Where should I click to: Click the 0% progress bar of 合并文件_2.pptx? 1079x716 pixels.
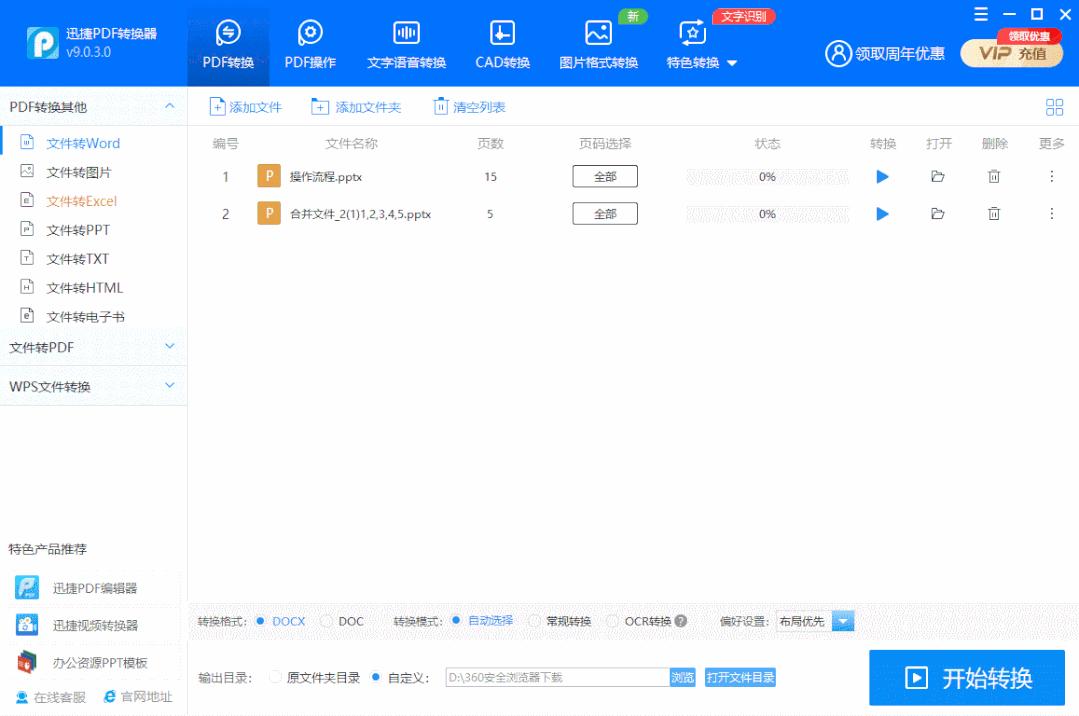coord(766,213)
